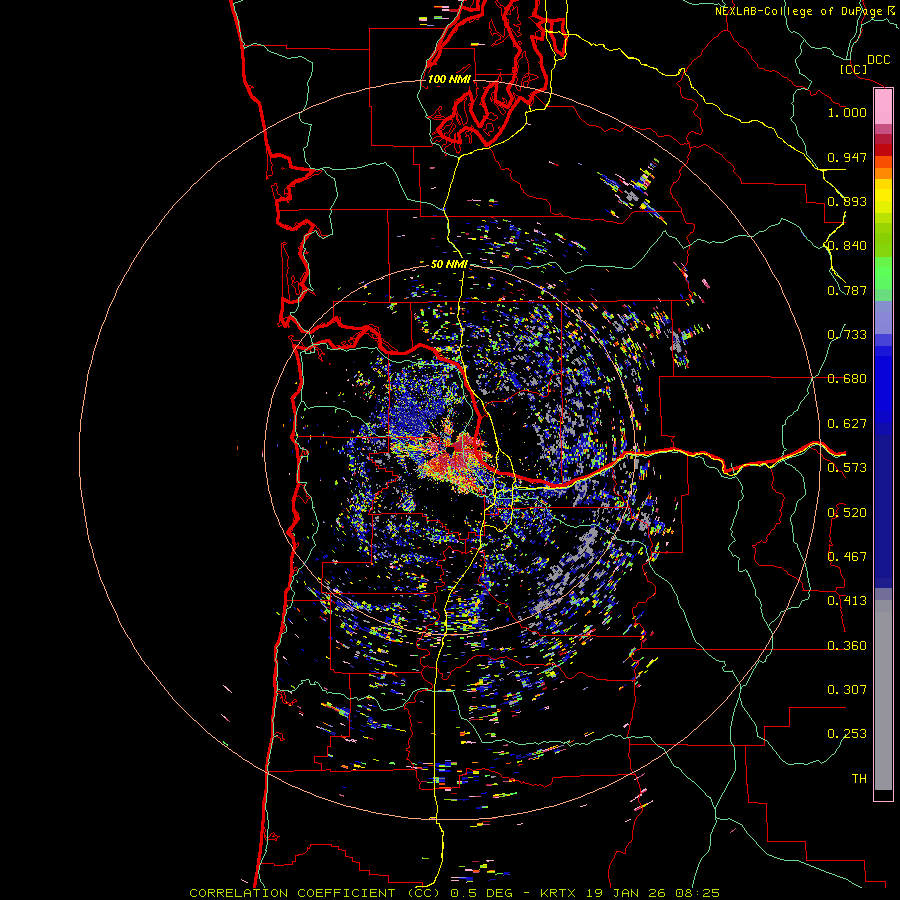Click the TH threshold label
Viewport: 900px width, 900px height.
[x=859, y=779]
